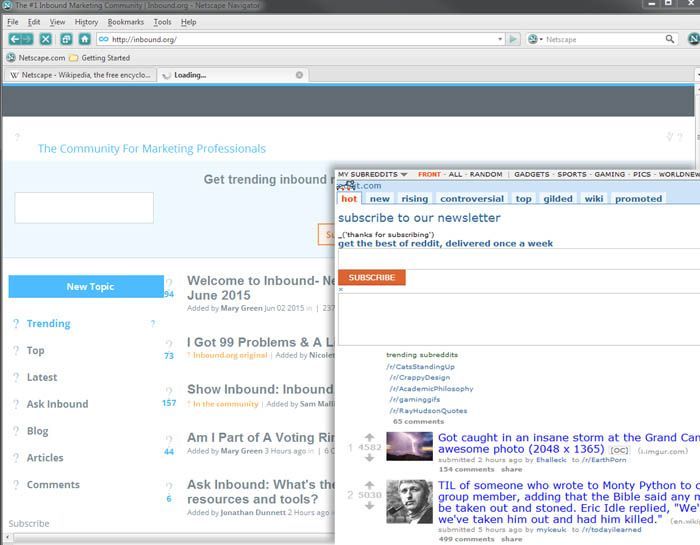Click FRONT in reddit top bar
This screenshot has width=700, height=545.
tap(429, 175)
